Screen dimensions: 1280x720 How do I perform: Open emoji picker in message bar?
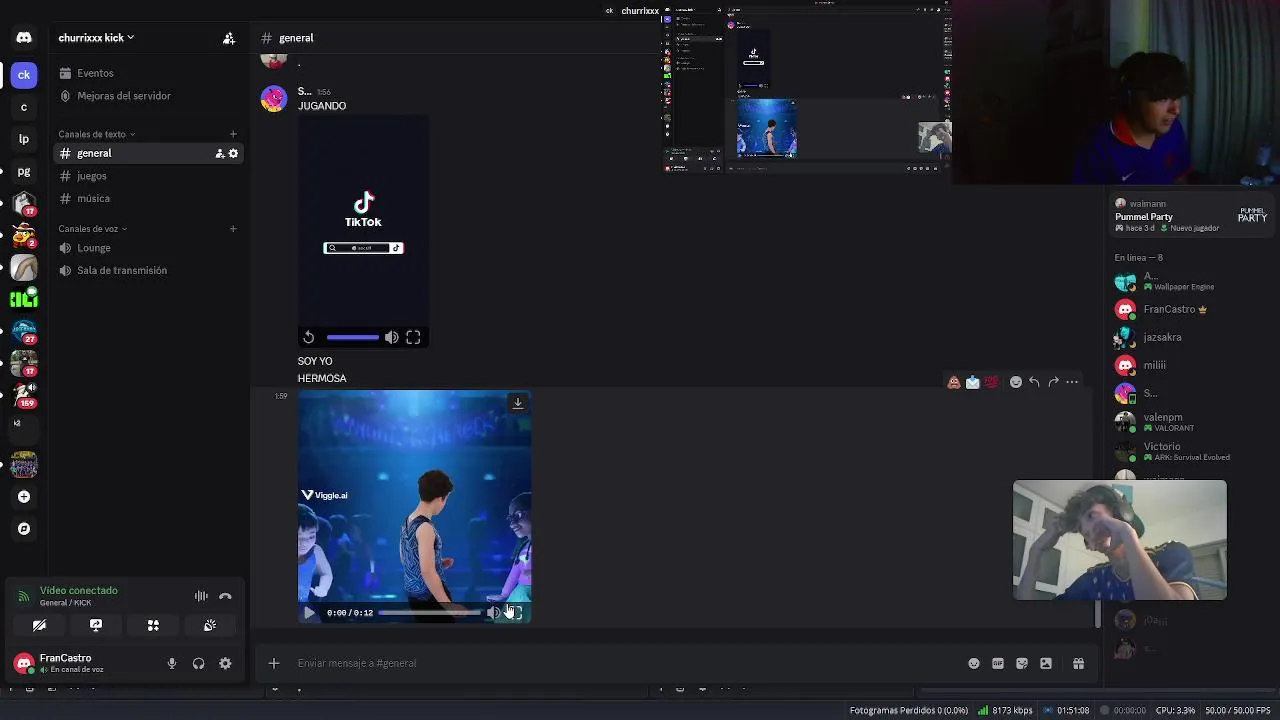point(974,663)
